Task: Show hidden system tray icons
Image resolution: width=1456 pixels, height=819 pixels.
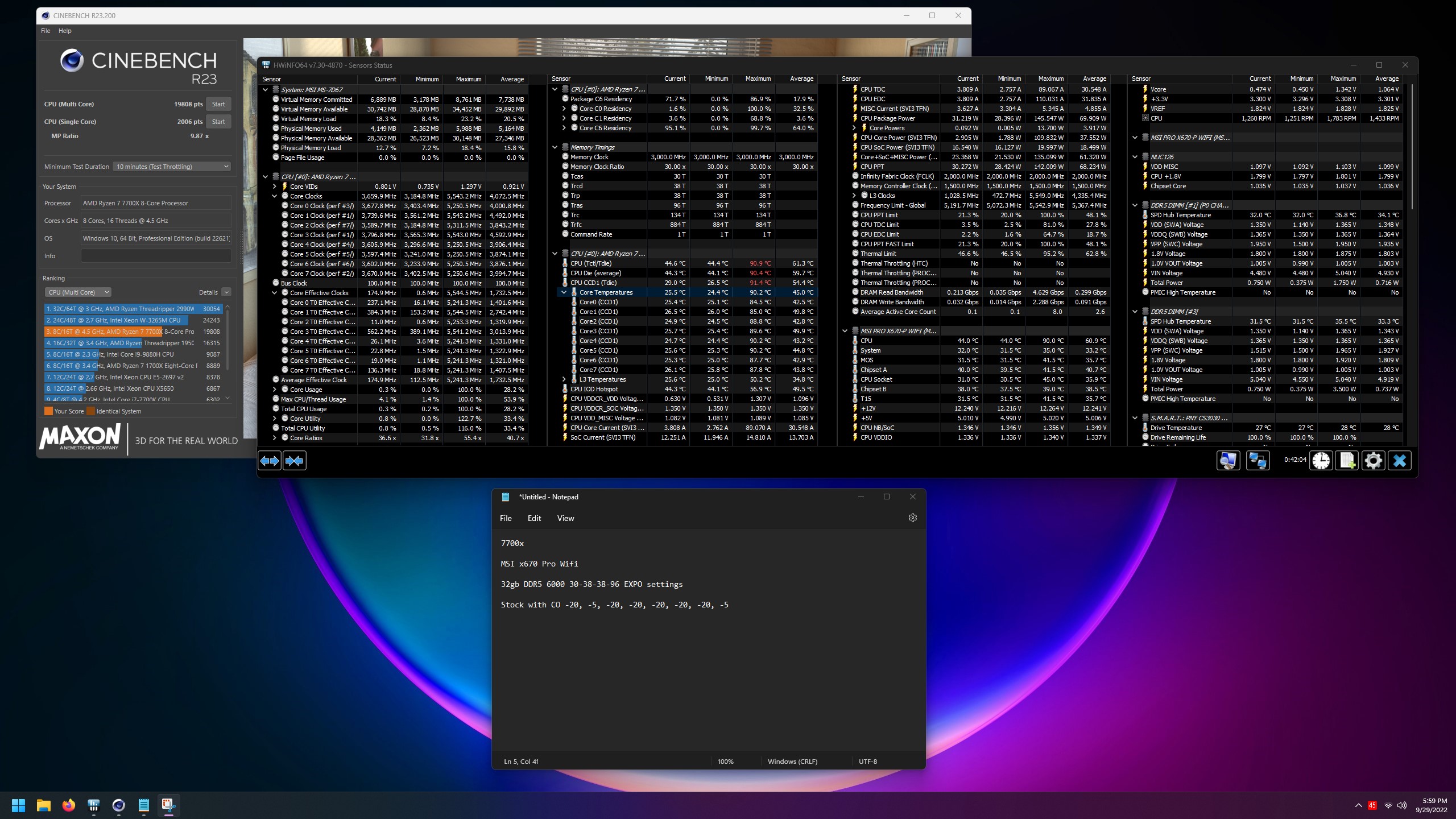Action: [x=1359, y=805]
